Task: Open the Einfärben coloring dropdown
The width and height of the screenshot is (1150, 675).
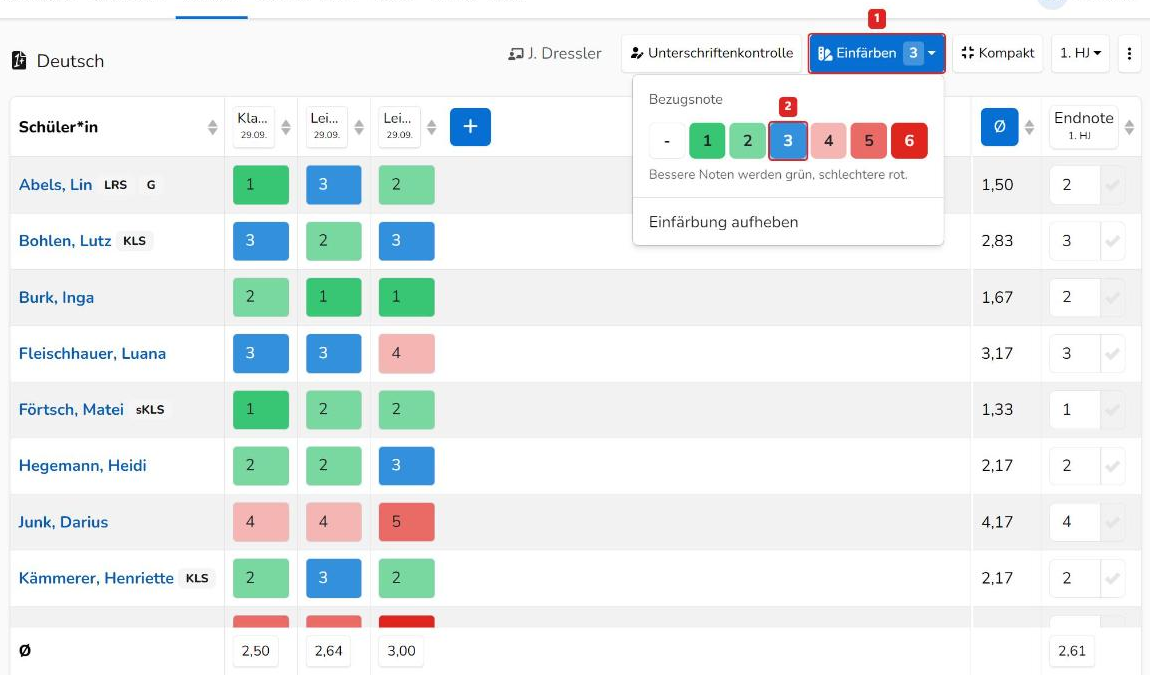Action: 876,53
